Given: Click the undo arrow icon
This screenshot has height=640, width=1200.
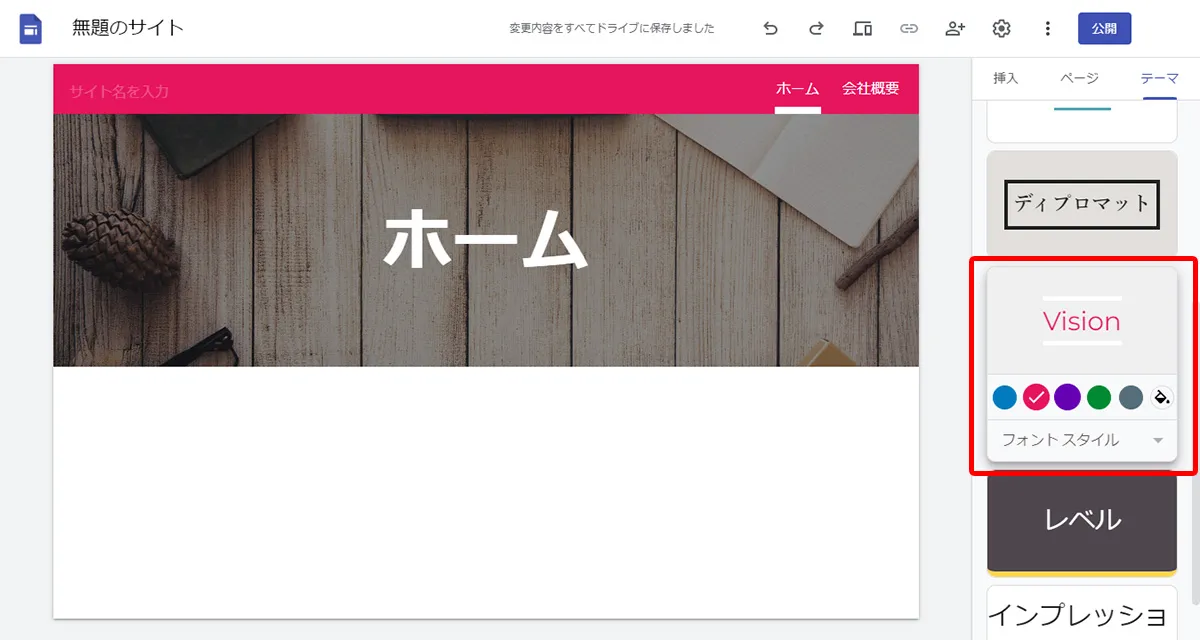Looking at the screenshot, I should 770,28.
